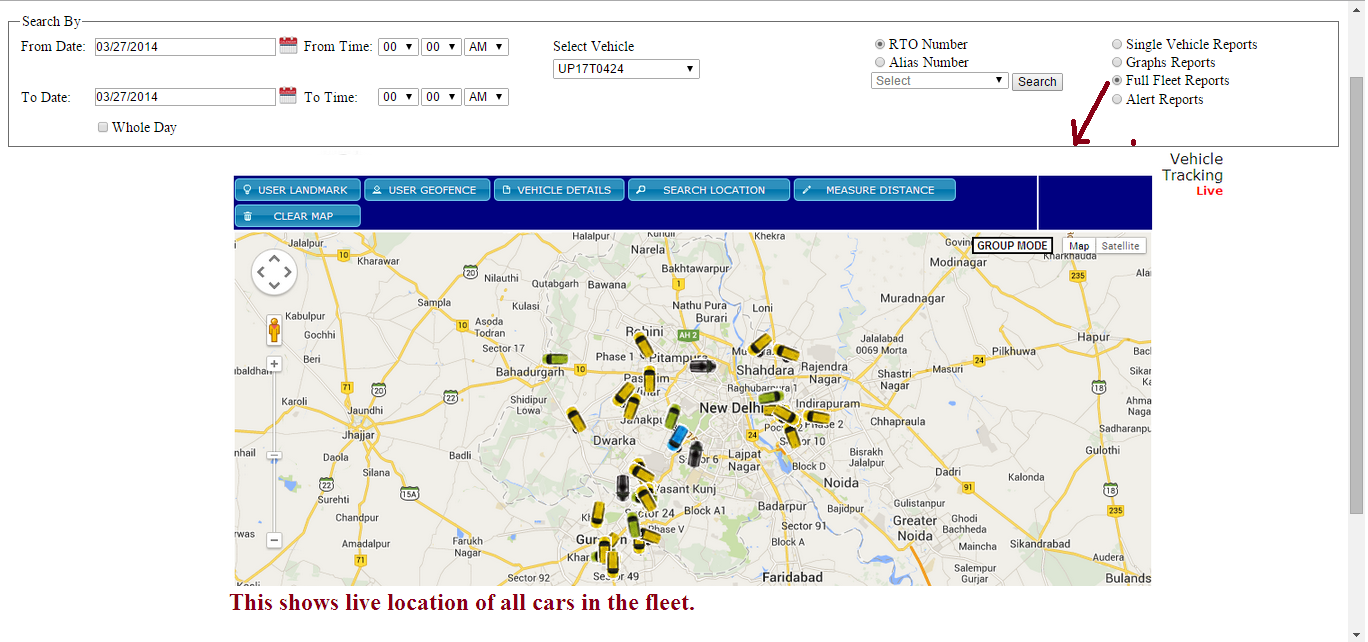This screenshot has width=1368, height=642.
Task: Select Alert Reports option
Action: click(1117, 99)
